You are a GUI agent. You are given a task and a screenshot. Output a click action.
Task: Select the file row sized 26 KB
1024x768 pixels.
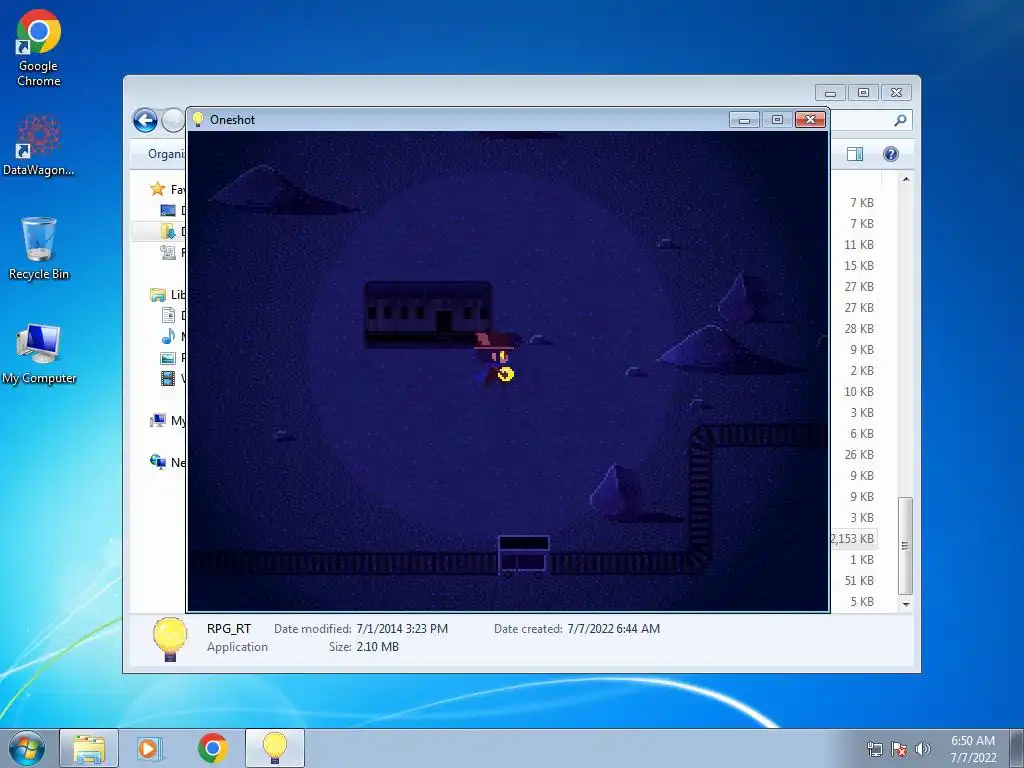858,455
